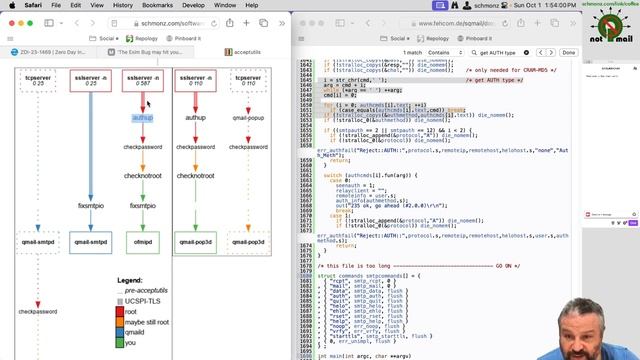Open the Window menu

tap(225, 5)
